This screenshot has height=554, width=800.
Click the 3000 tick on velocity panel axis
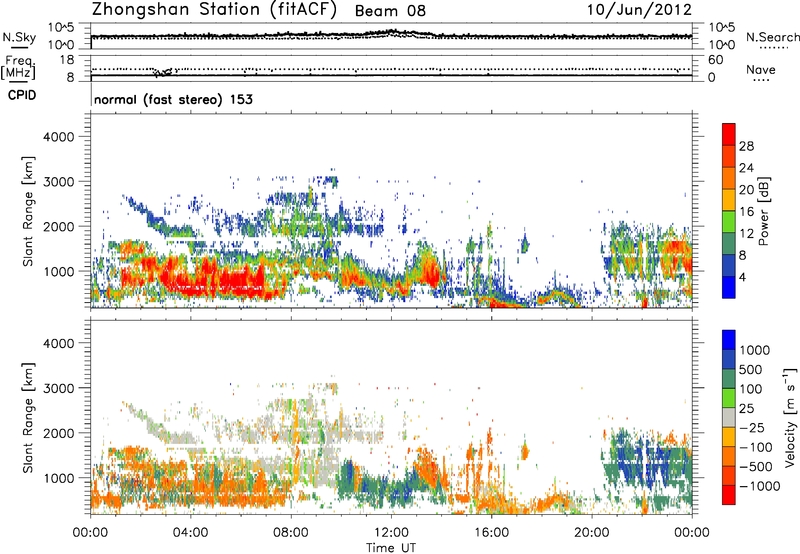(x=59, y=388)
